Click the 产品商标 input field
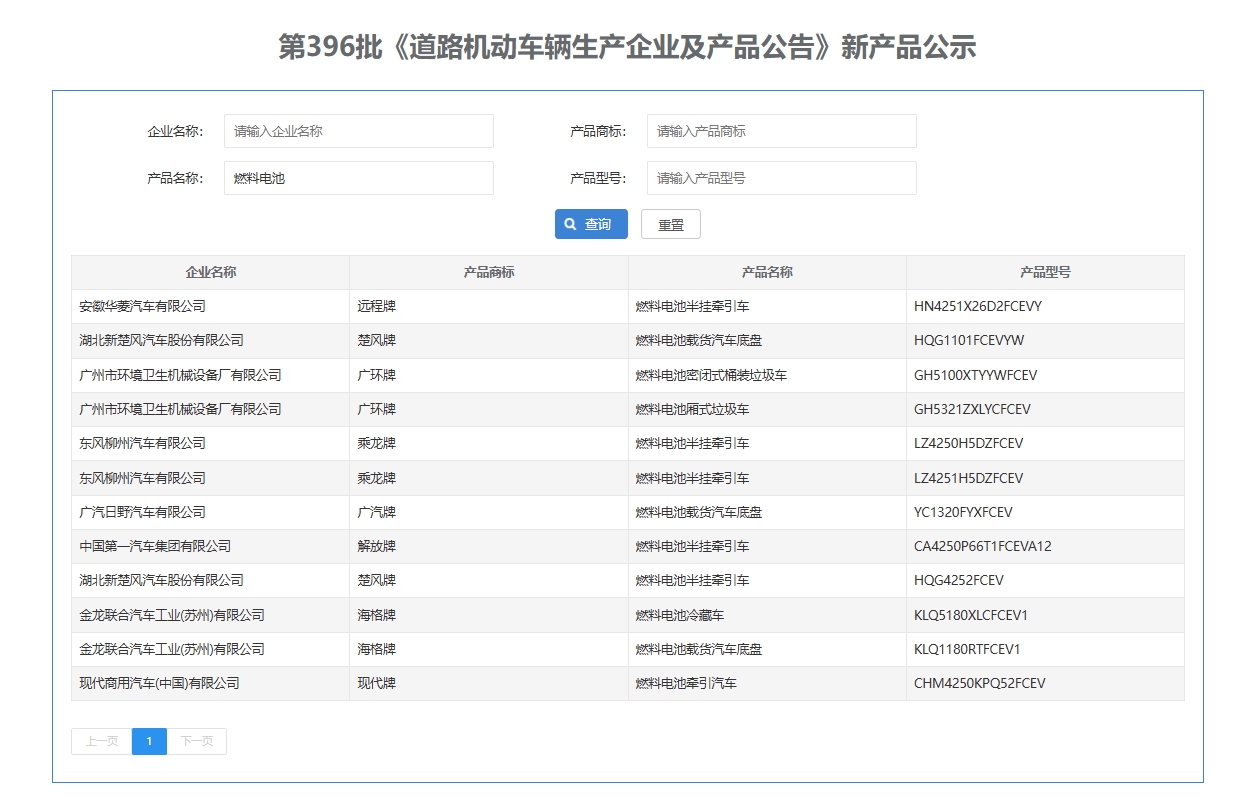Viewport: 1237px width, 798px height. coord(781,131)
